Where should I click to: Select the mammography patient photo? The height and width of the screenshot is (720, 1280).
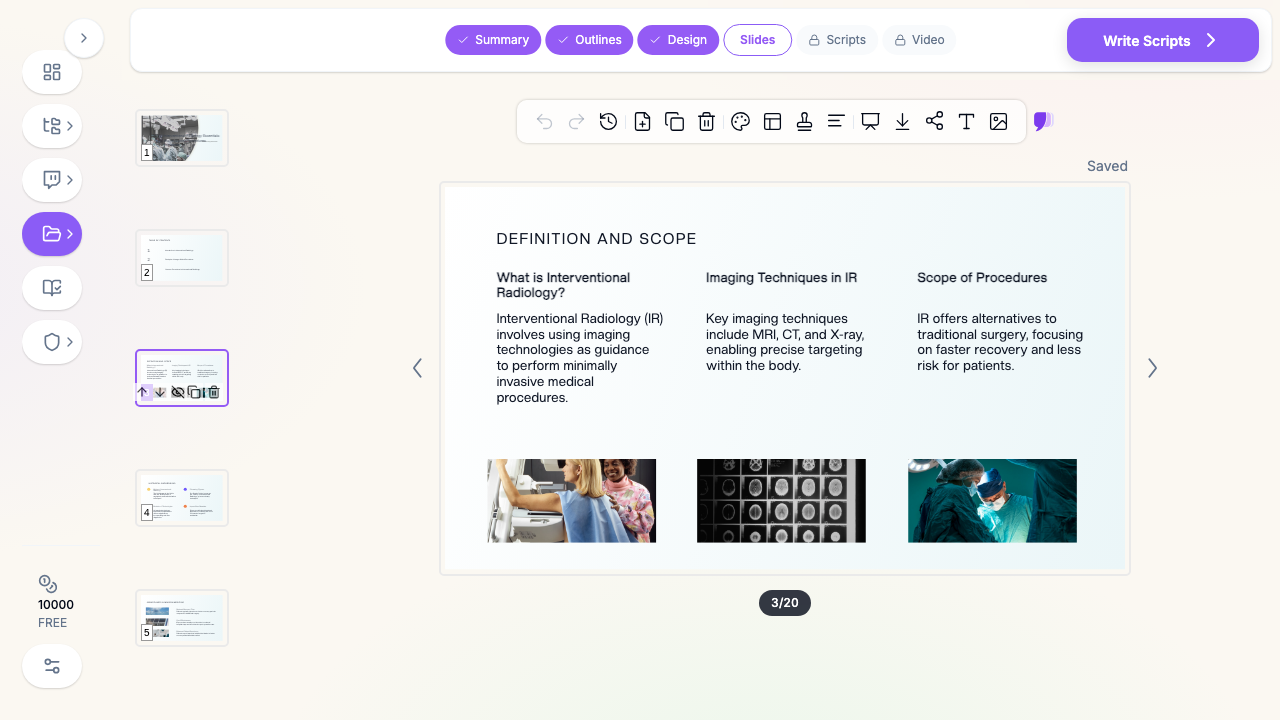click(572, 501)
